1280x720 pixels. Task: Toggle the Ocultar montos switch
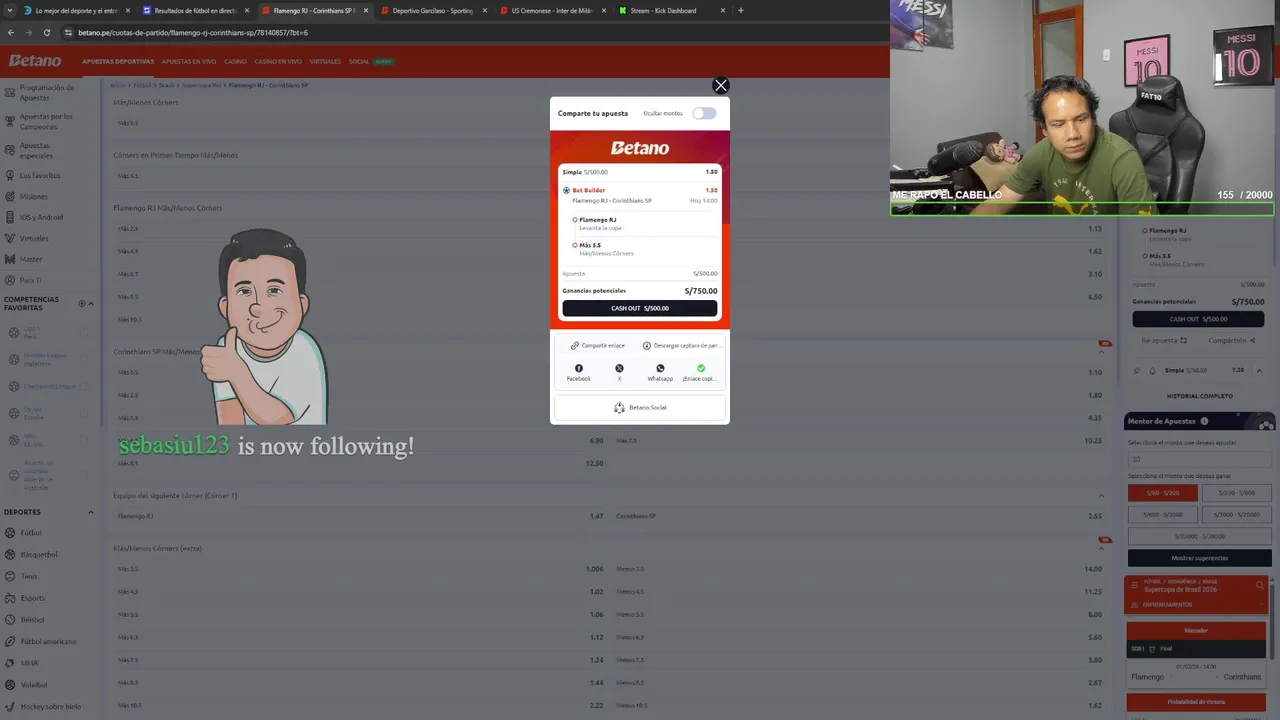tap(704, 113)
